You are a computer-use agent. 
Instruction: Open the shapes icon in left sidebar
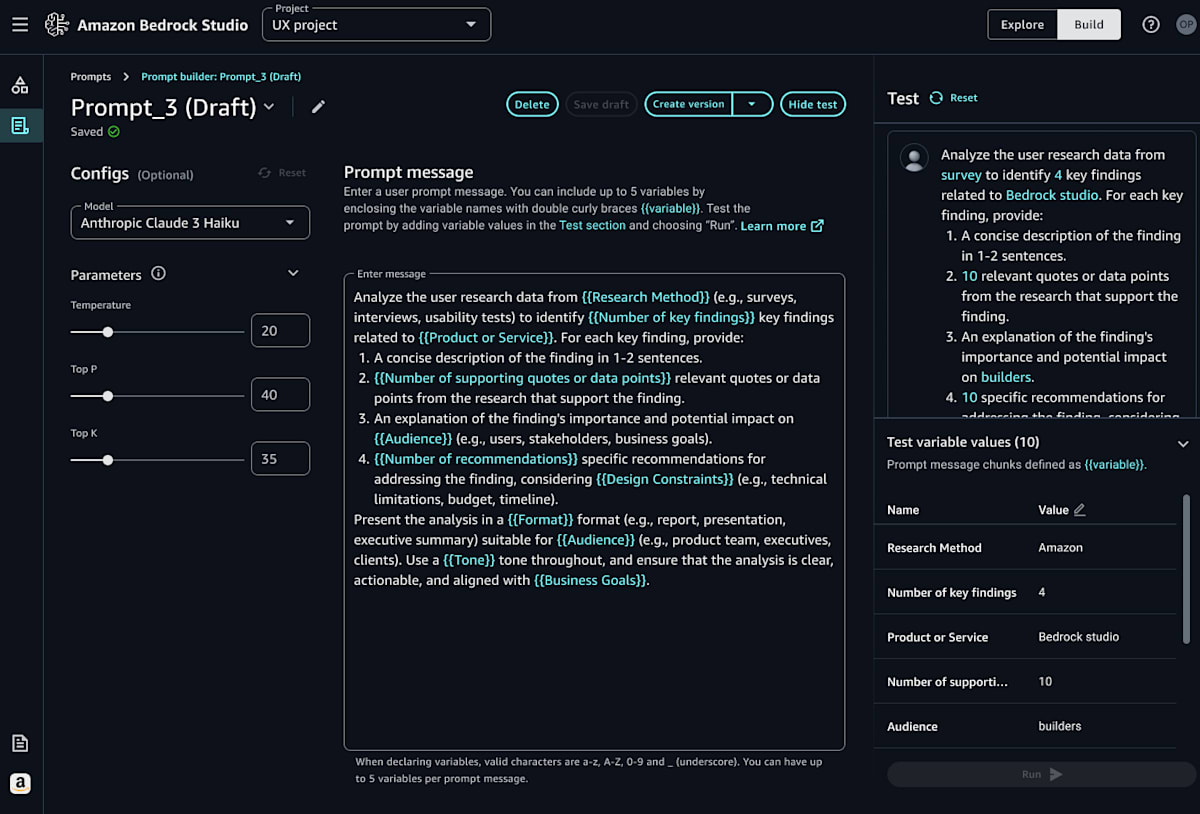pos(20,85)
